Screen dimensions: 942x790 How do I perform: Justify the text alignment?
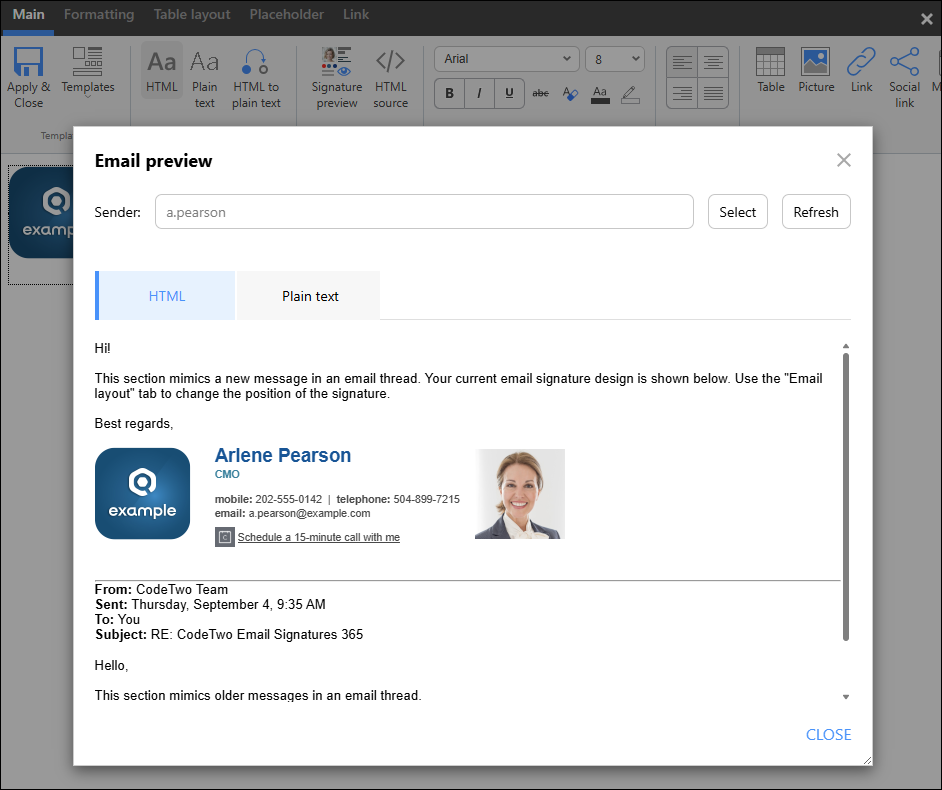click(x=713, y=93)
